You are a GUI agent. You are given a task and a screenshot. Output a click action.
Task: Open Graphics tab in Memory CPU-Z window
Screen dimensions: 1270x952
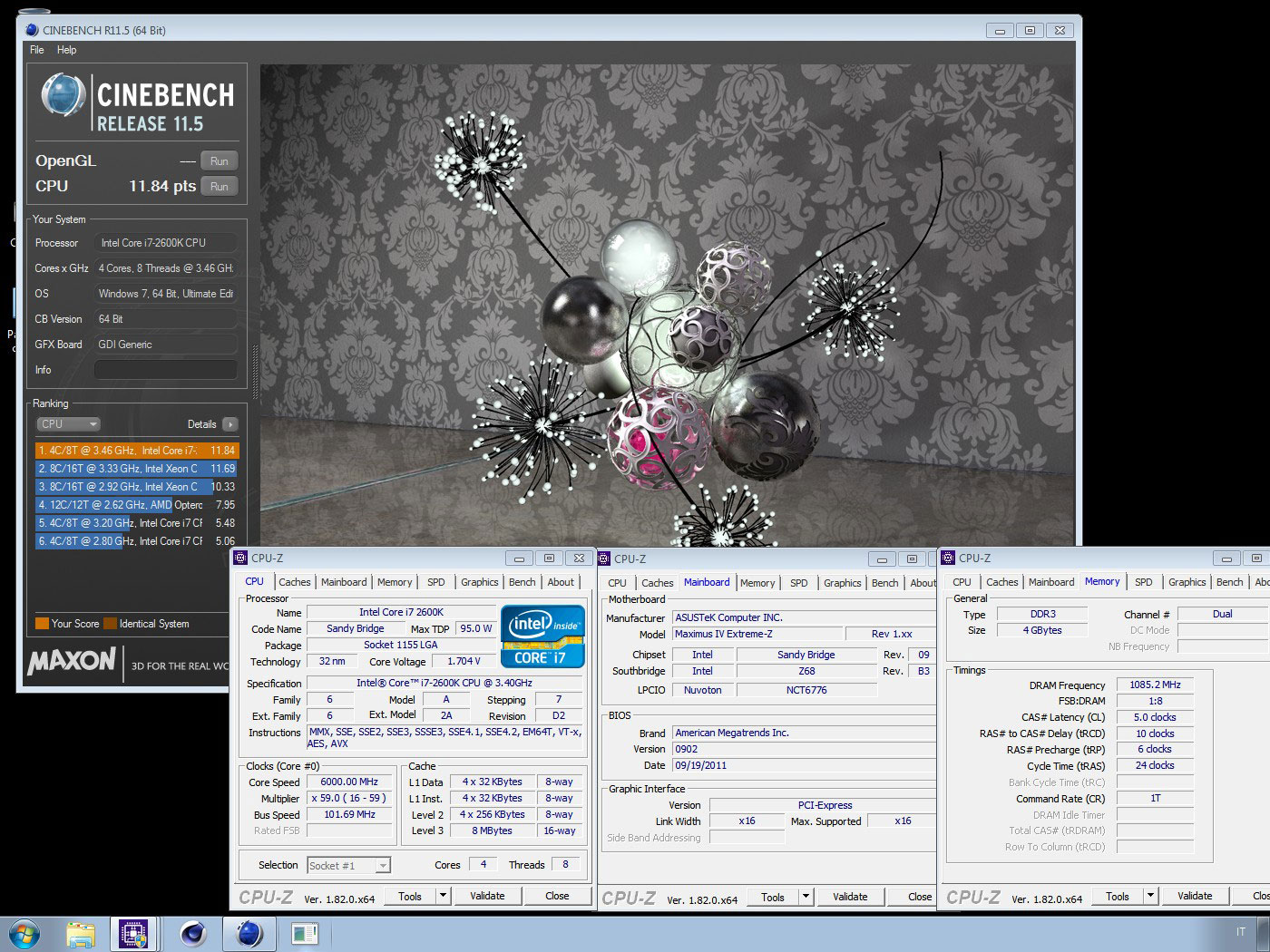(x=1187, y=582)
